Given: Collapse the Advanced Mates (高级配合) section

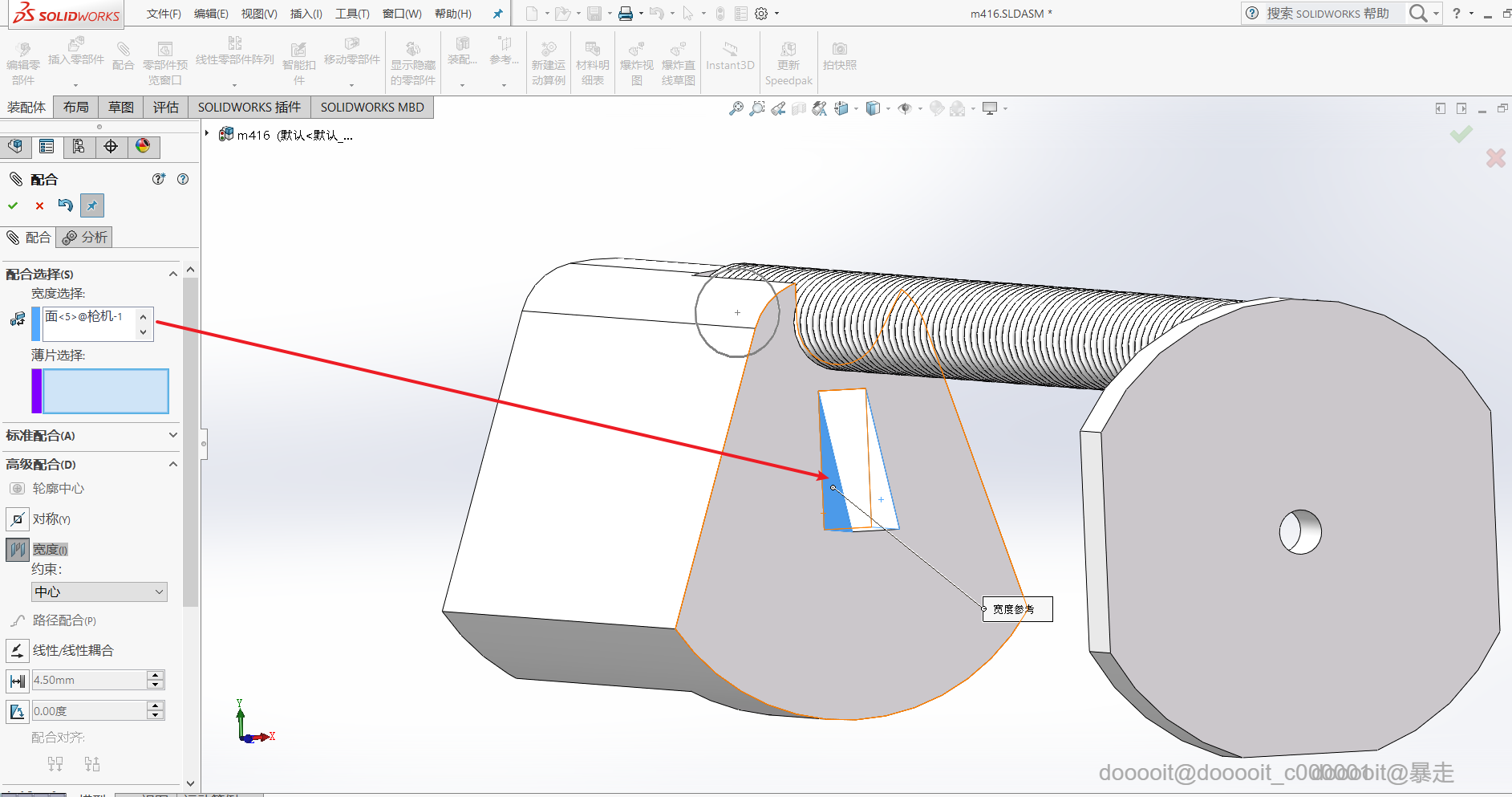Looking at the screenshot, I should (x=172, y=464).
